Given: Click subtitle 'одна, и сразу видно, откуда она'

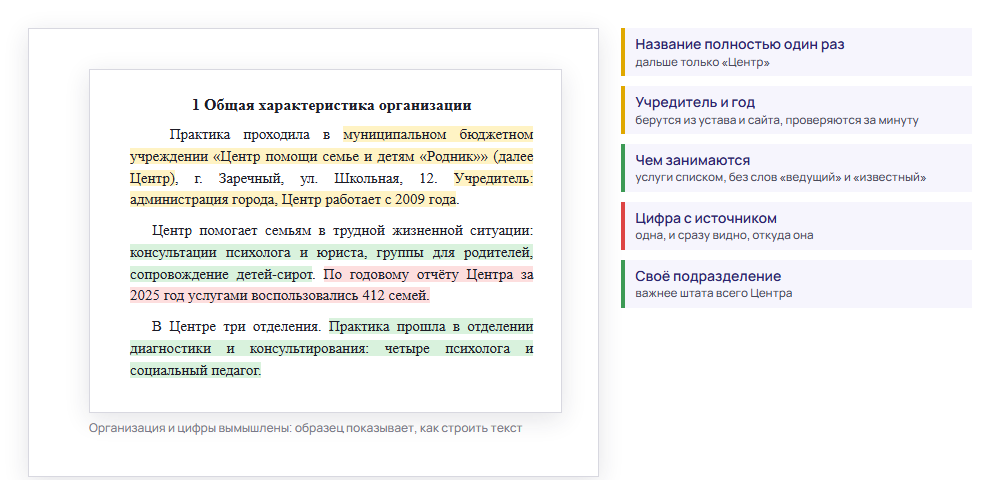Looking at the screenshot, I should click(x=724, y=235).
